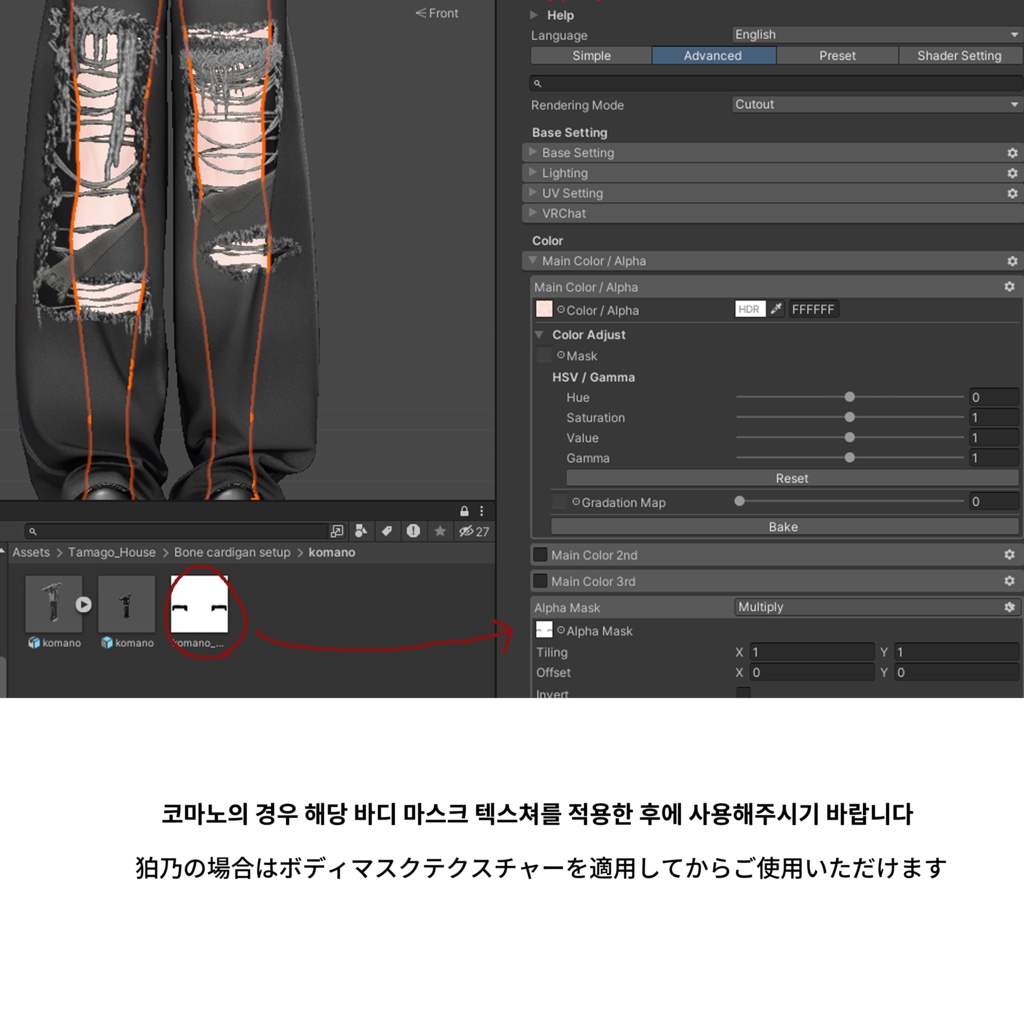Click the Gamma slider handle
Viewport: 1024px width, 1024px height.
[850, 458]
